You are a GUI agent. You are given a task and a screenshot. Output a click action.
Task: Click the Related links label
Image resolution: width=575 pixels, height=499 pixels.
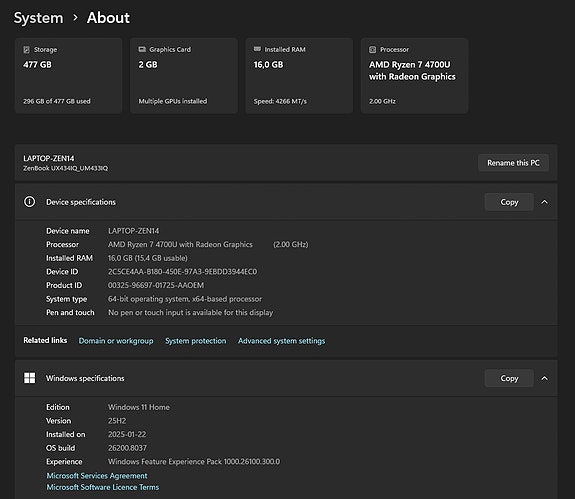point(45,340)
